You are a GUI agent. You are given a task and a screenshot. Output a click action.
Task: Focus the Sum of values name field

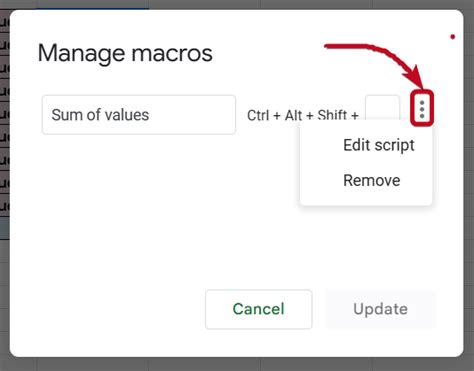click(139, 115)
